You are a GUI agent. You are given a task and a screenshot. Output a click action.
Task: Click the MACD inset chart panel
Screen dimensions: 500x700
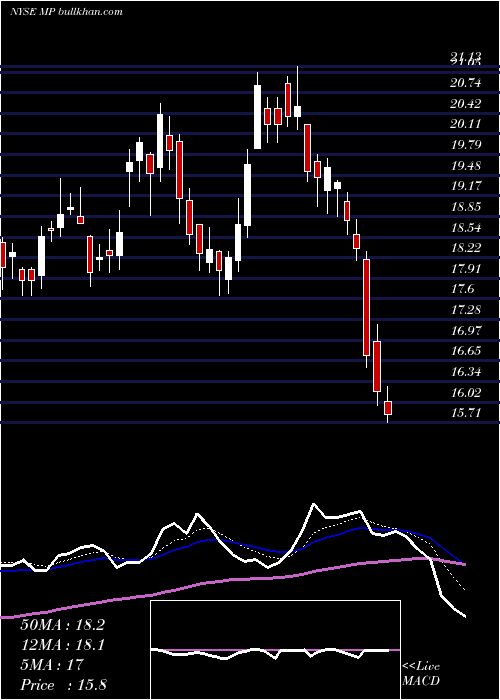(x=275, y=650)
